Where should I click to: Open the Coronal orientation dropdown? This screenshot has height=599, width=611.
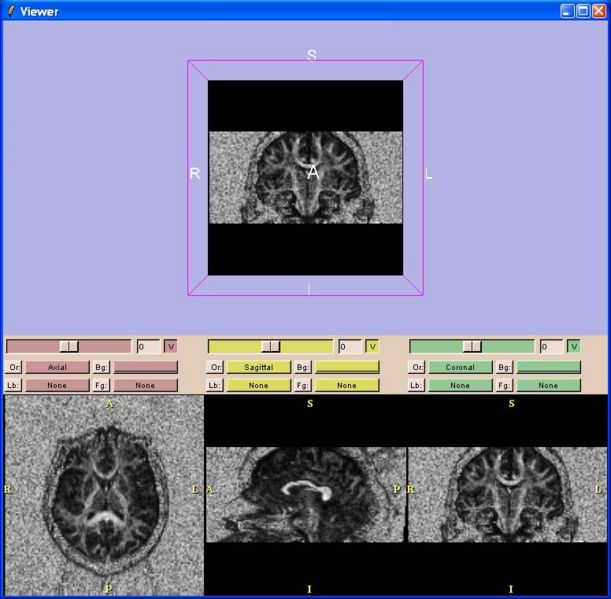point(460,367)
